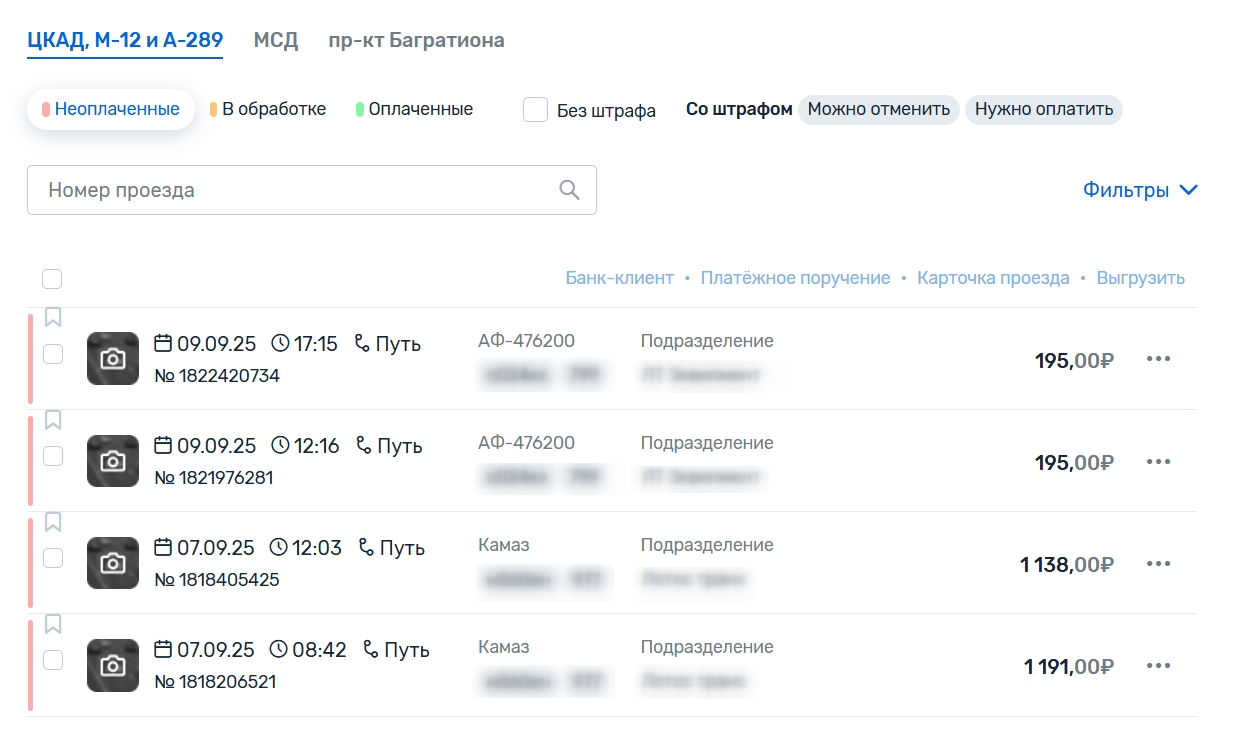1234x736 pixels.
Task: Open three-dot menu for the 1 191,00₽ trip
Action: tap(1158, 666)
